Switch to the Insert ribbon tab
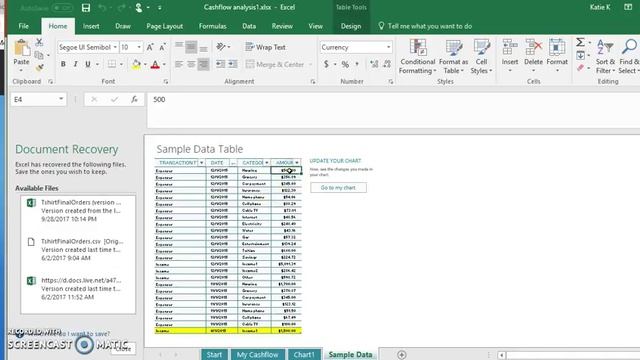 [91, 26]
